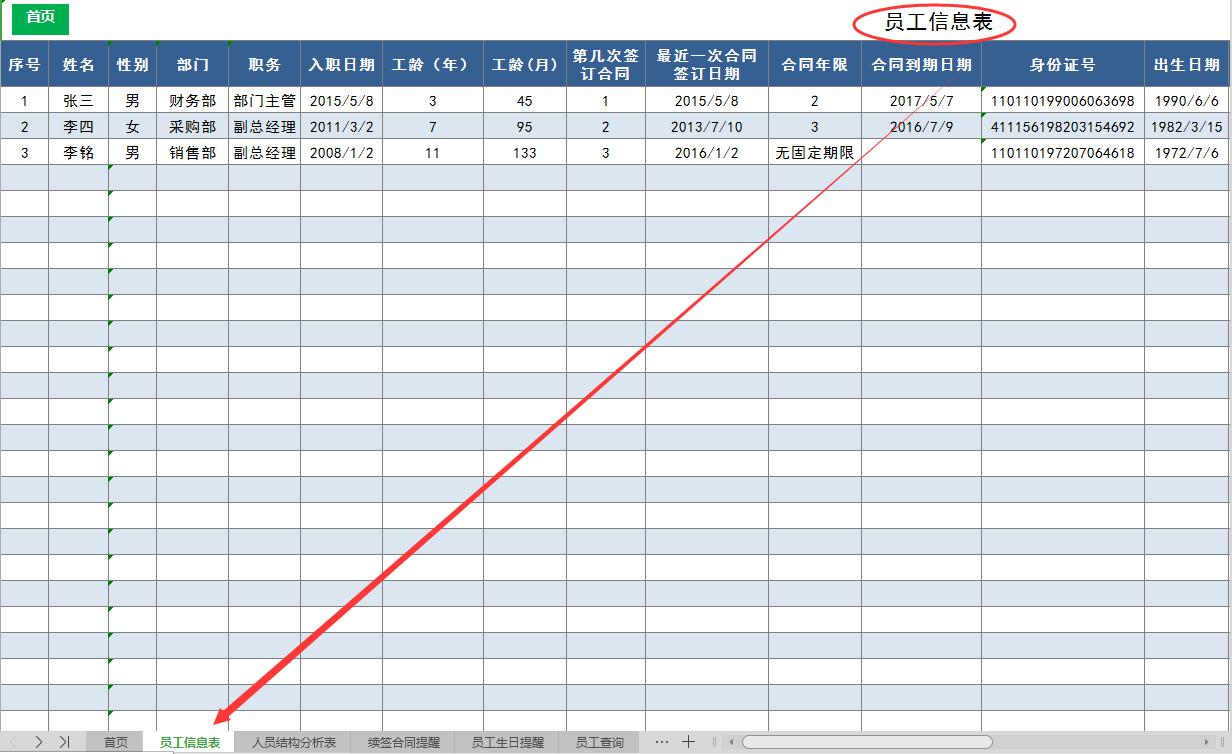Open the "···" hidden sheets list
Viewport: 1232px width, 754px height.
661,742
